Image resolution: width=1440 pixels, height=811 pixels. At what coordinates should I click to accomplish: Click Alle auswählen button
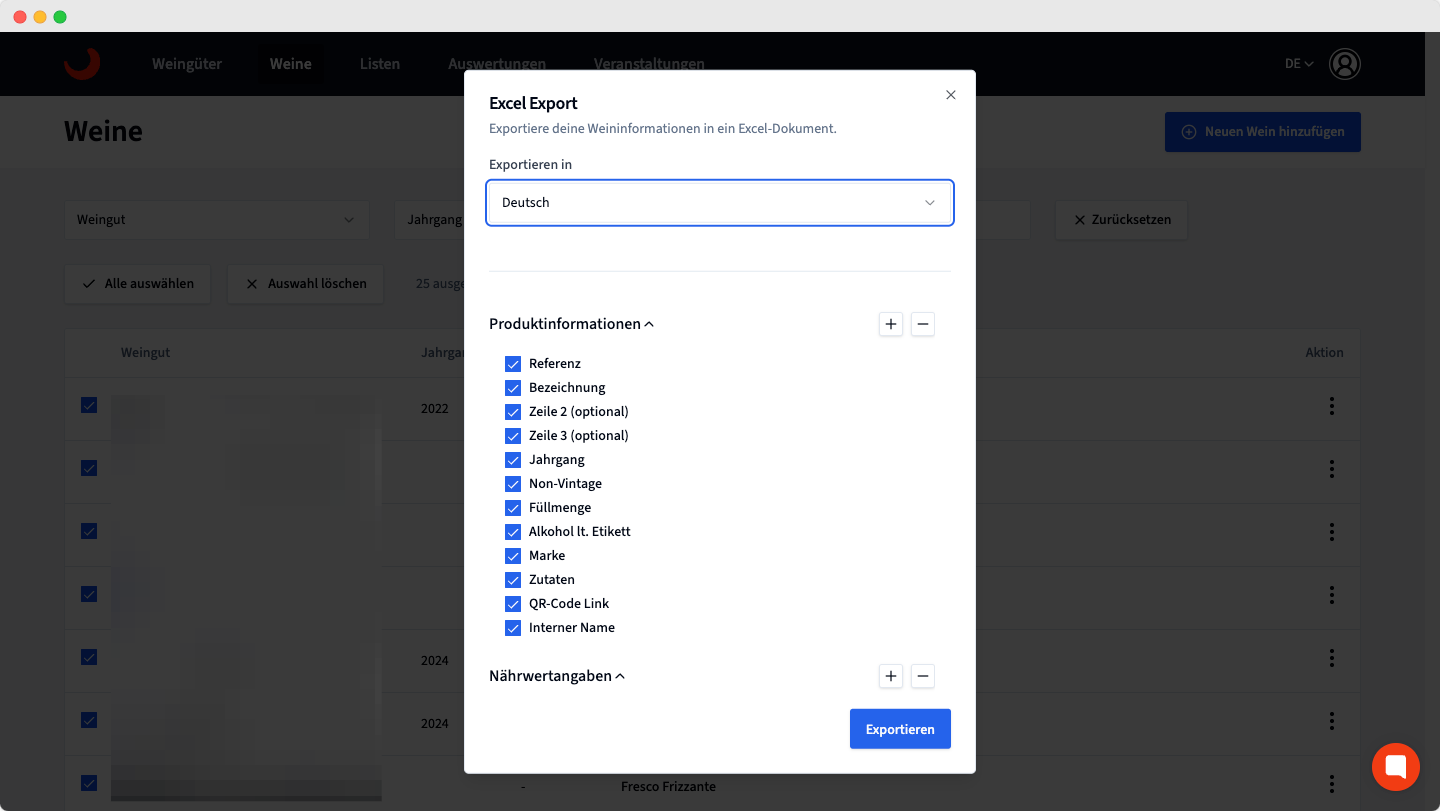[x=139, y=284]
